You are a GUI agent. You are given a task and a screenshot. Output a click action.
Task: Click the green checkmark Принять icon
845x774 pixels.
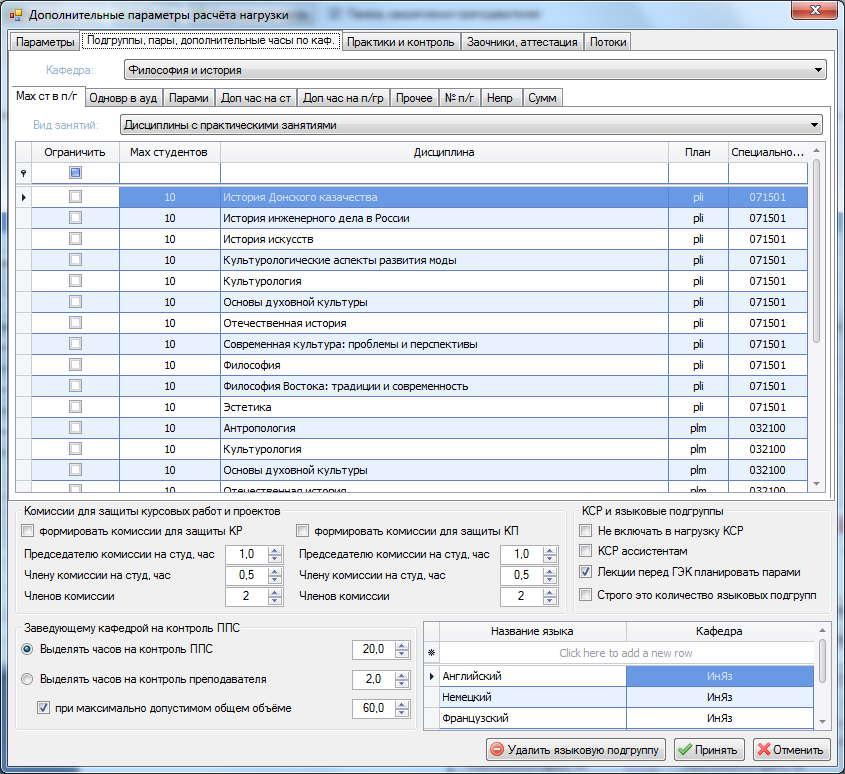[685, 750]
